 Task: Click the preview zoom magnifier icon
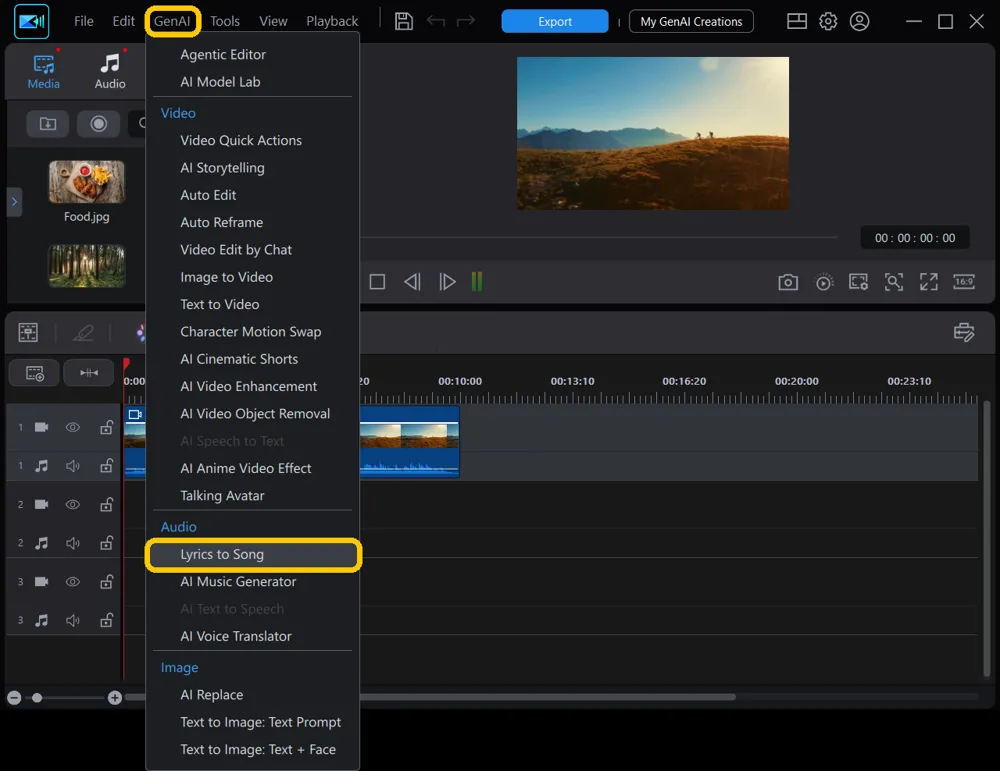[893, 282]
